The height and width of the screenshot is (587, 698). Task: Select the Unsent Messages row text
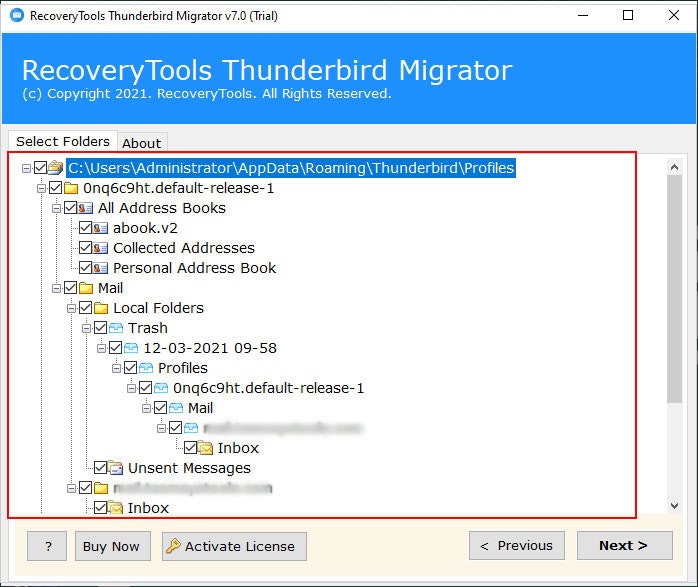(189, 468)
